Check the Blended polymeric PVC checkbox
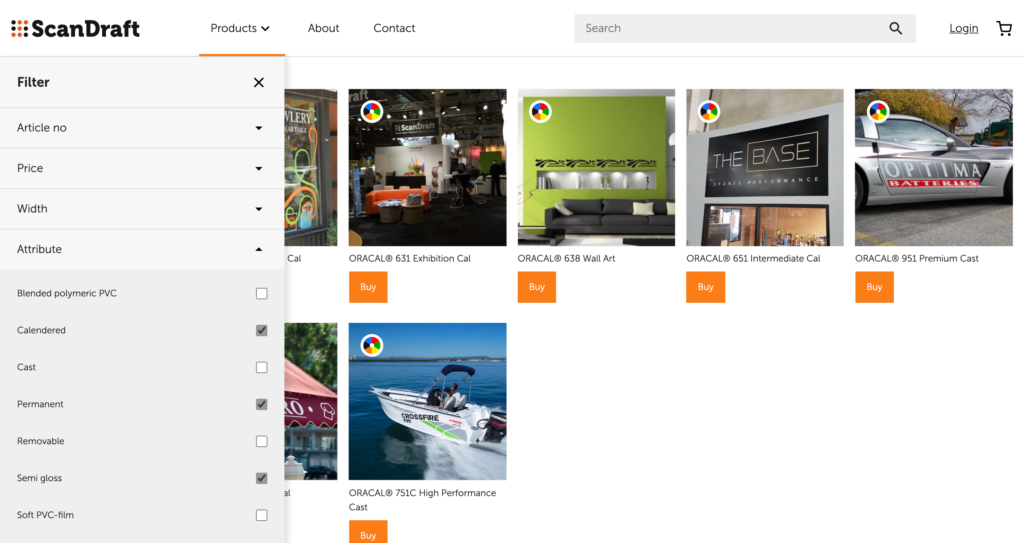 [x=261, y=293]
